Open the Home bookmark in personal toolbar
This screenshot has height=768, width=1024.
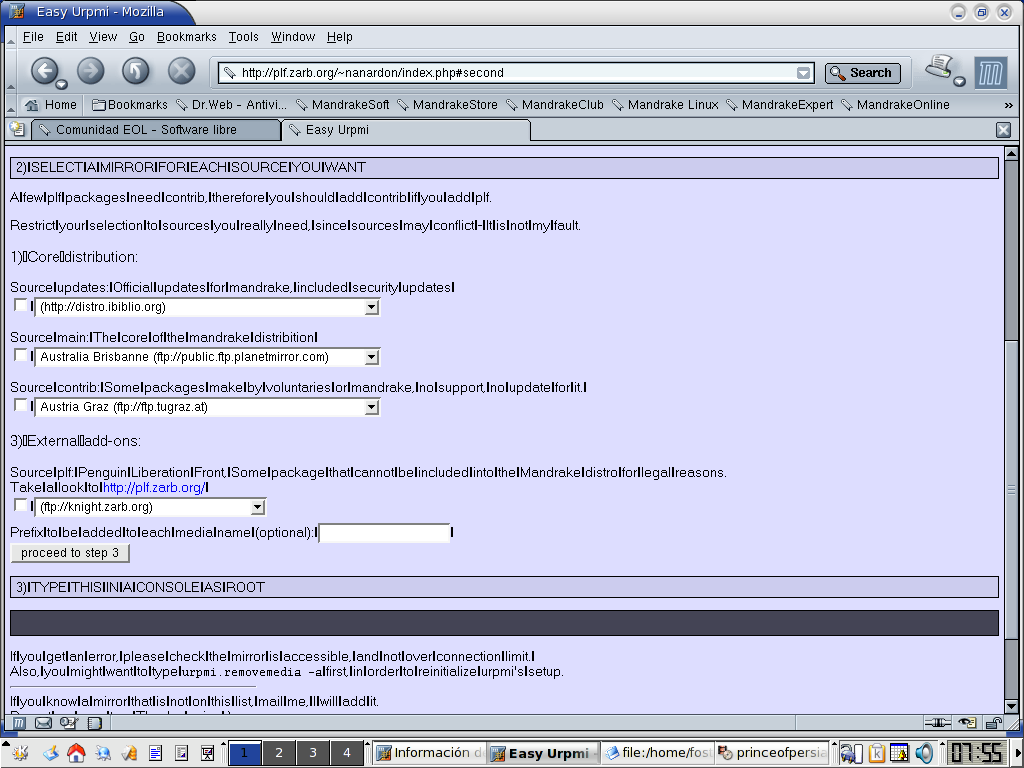pyautogui.click(x=50, y=104)
